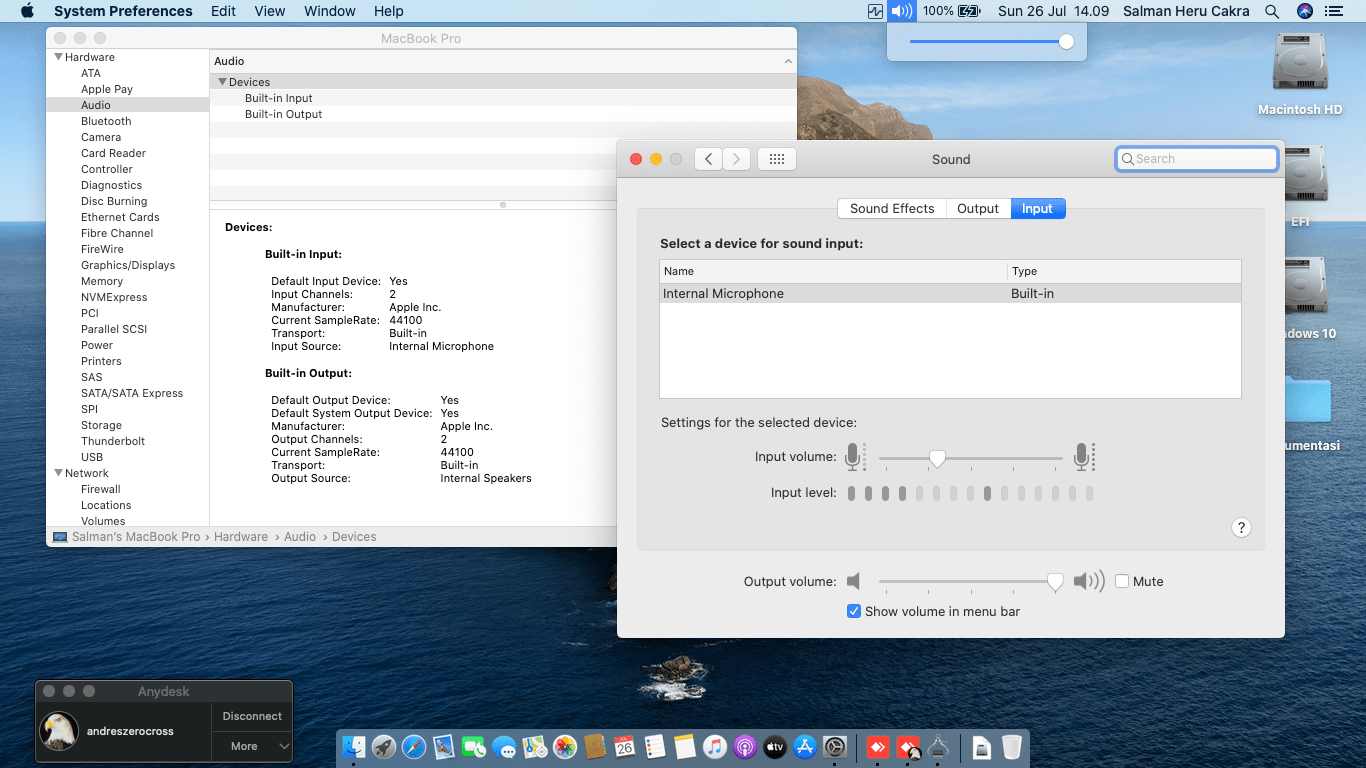1366x768 pixels.
Task: Collapse the Hardware section in sidebar
Action: point(58,57)
